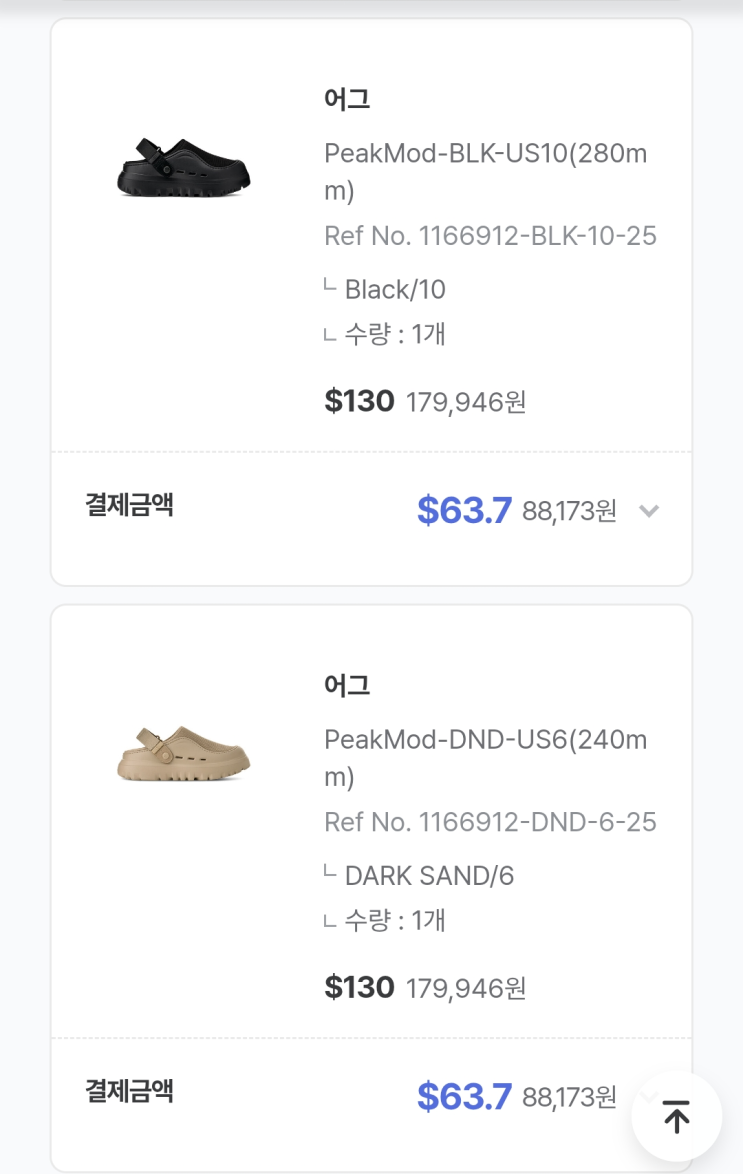Tap the Black/10 option line
743x1174 pixels.
pos(394,290)
